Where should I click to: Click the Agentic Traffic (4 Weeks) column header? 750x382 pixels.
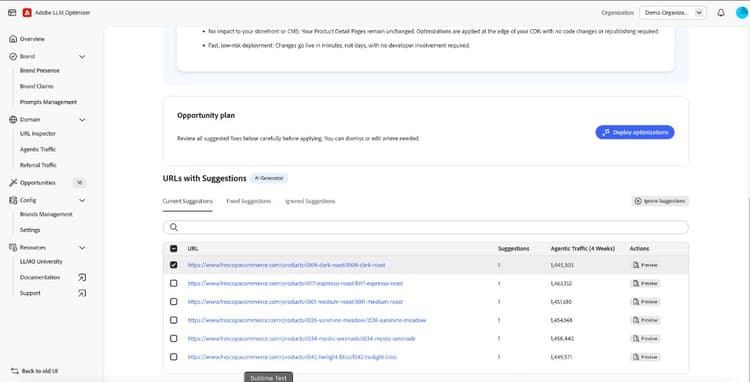click(x=583, y=249)
